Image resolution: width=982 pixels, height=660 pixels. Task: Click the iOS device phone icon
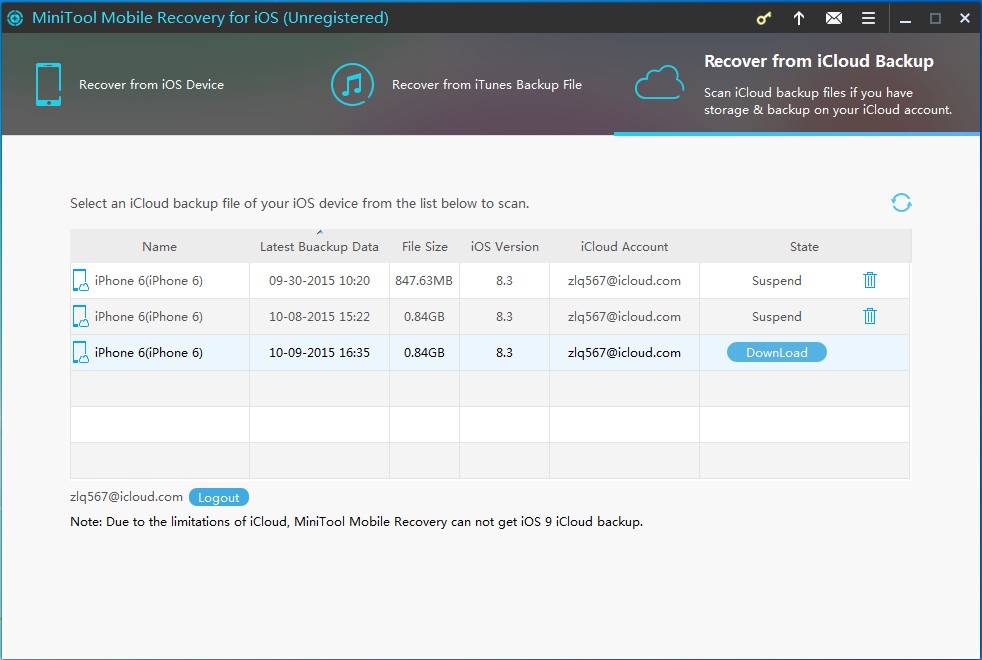click(48, 85)
